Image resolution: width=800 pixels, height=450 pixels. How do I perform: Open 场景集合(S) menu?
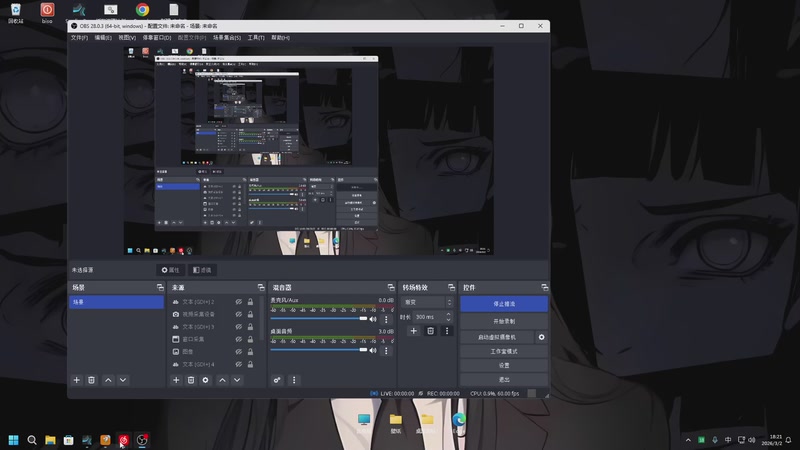[227, 38]
